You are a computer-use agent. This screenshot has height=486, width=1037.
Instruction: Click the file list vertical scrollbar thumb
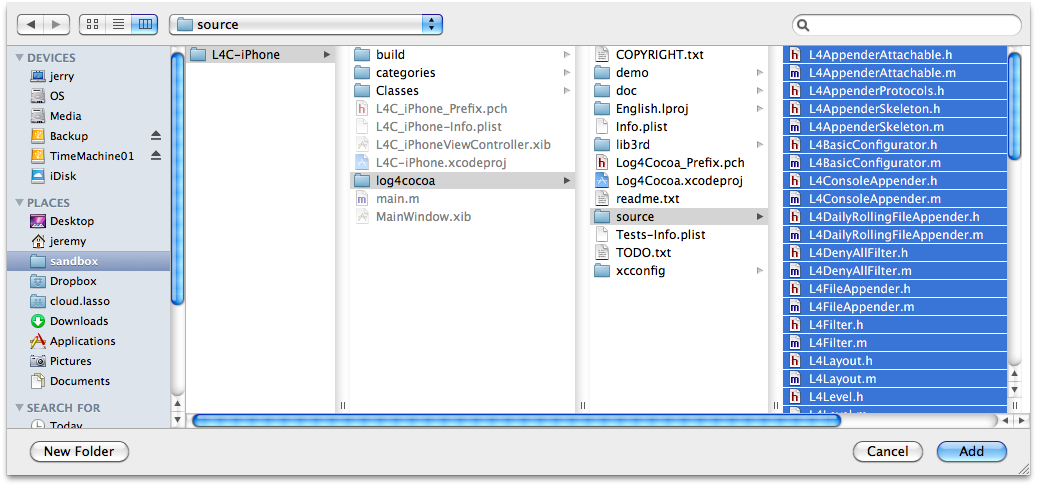pyautogui.click(x=1015, y=106)
